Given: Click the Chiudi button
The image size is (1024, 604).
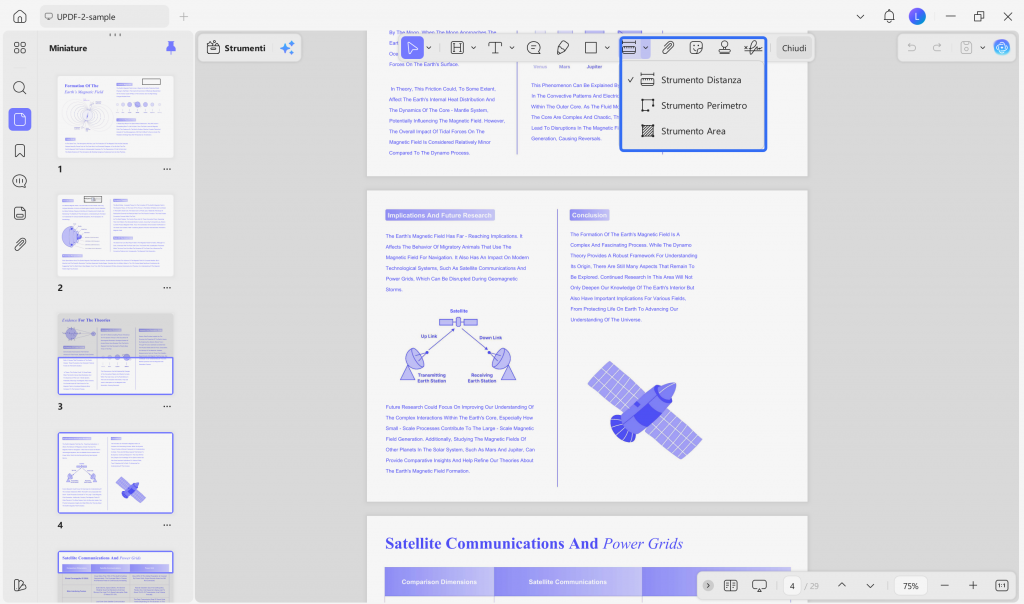Looking at the screenshot, I should point(794,48).
